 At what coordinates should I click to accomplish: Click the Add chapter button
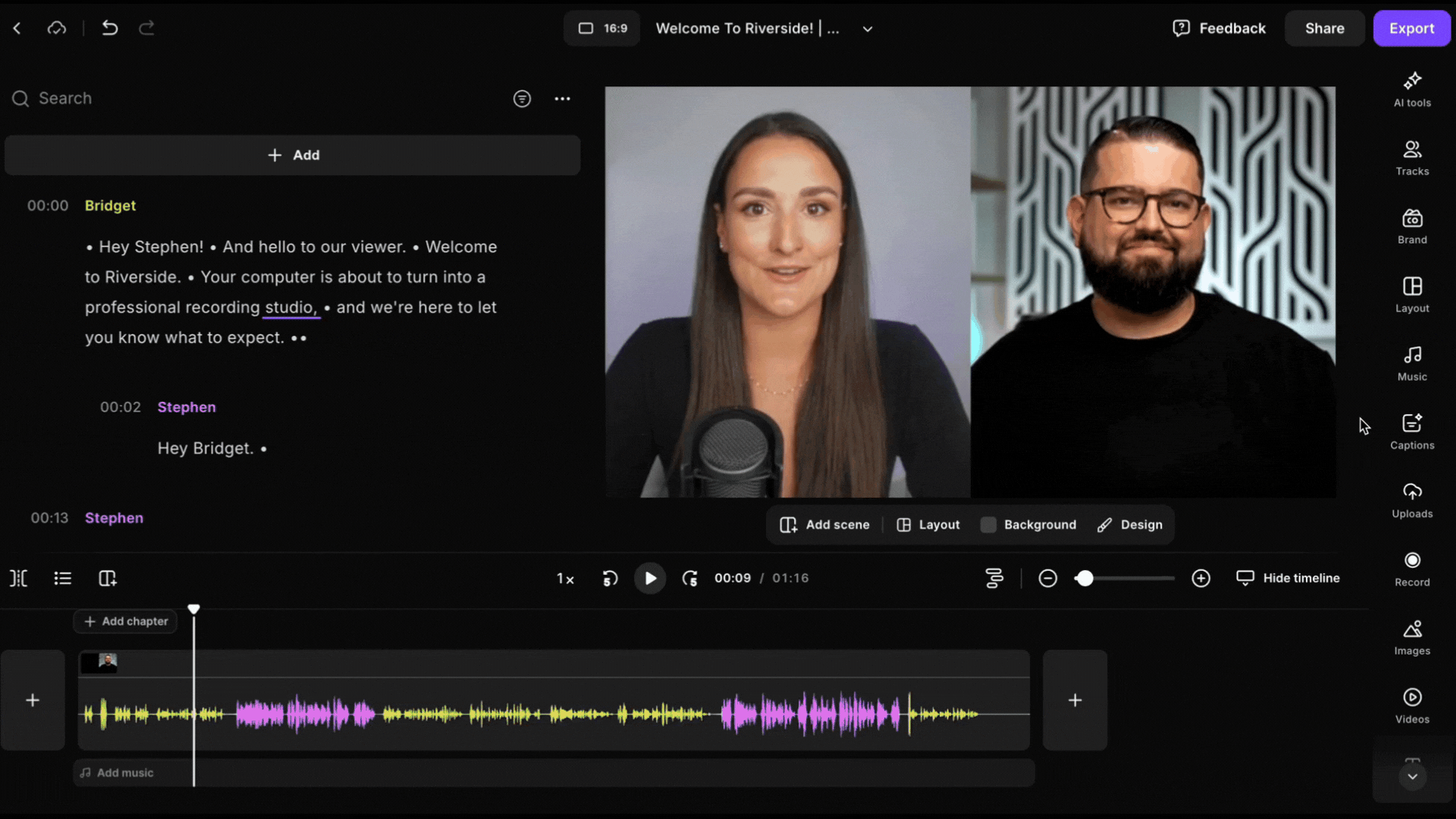pos(126,621)
